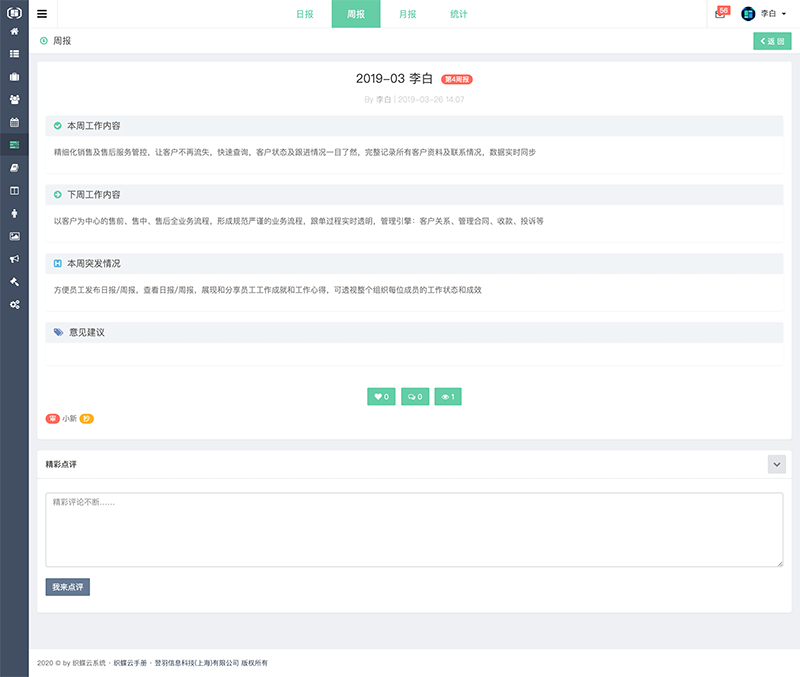
Task: Like the report with heart button
Action: (381, 397)
